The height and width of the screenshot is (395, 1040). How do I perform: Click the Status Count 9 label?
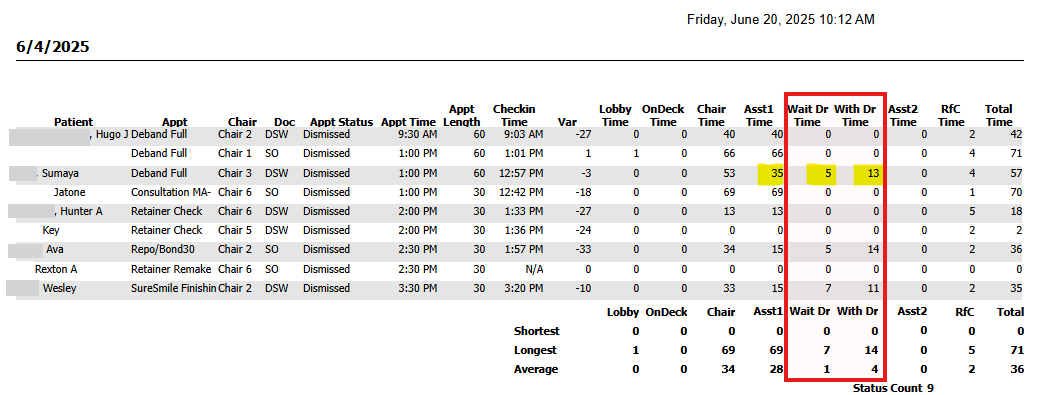893,388
